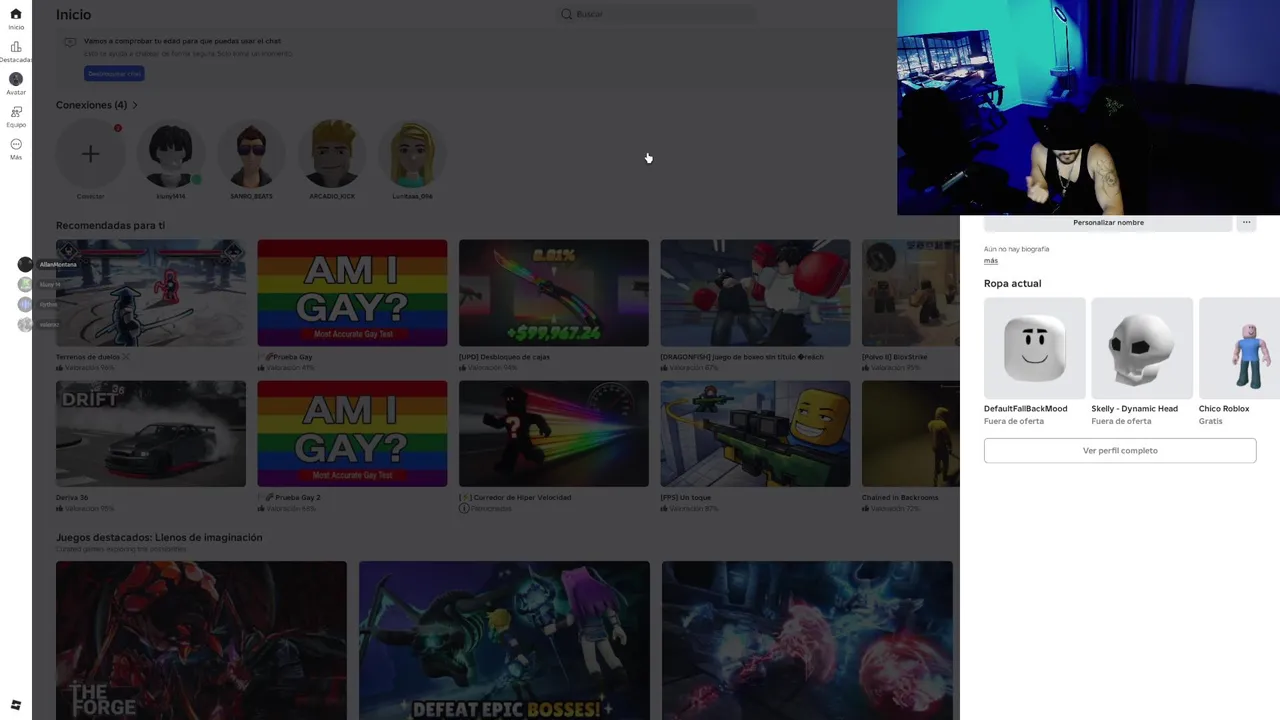Viewport: 1280px width, 720px height.
Task: Click blue Desbloquear chat button
Action: (114, 73)
